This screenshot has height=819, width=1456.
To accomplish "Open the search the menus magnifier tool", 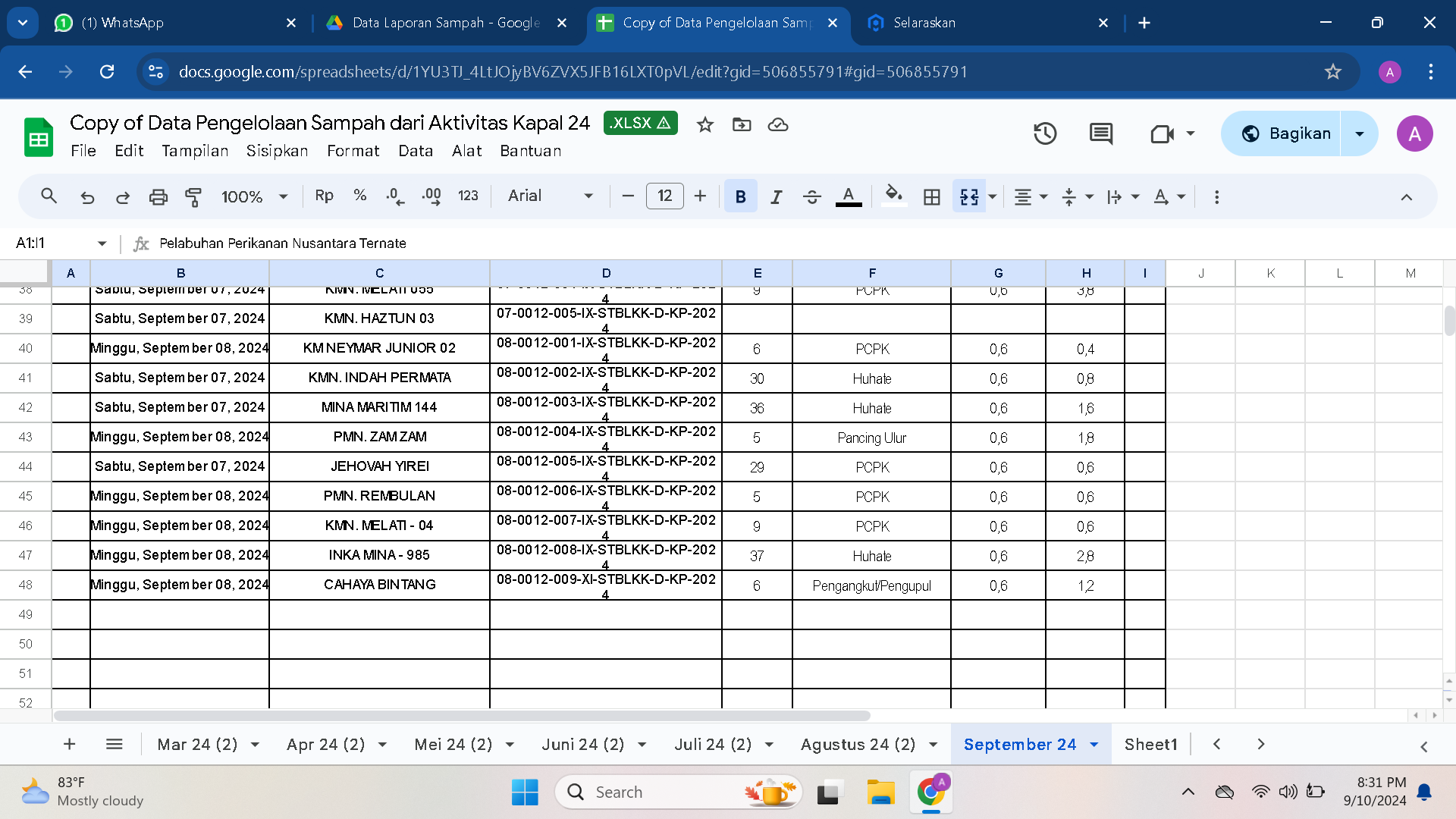I will point(49,196).
